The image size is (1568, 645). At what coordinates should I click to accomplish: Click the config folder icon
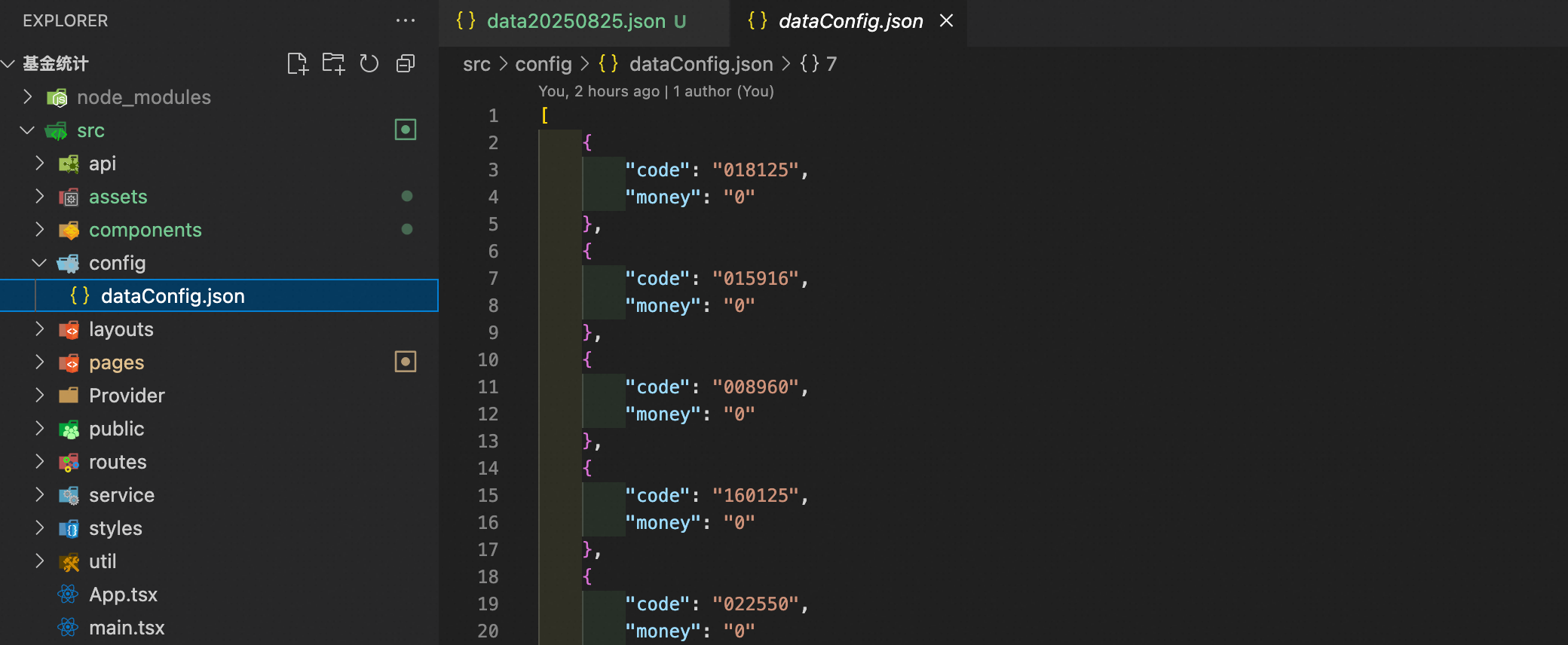pos(68,264)
